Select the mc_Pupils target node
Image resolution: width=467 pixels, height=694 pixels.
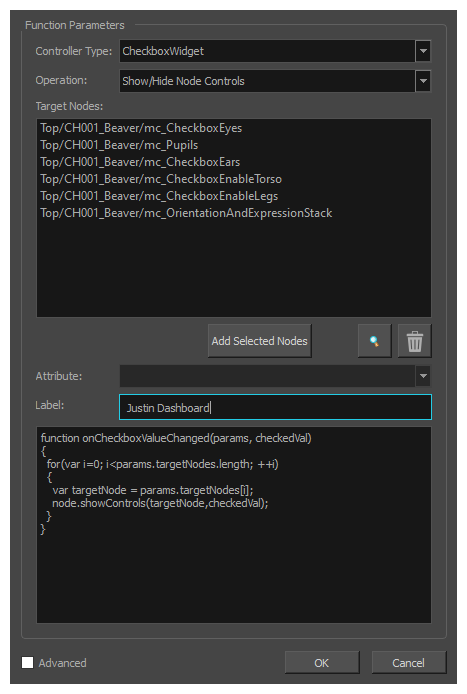pyautogui.click(x=119, y=145)
